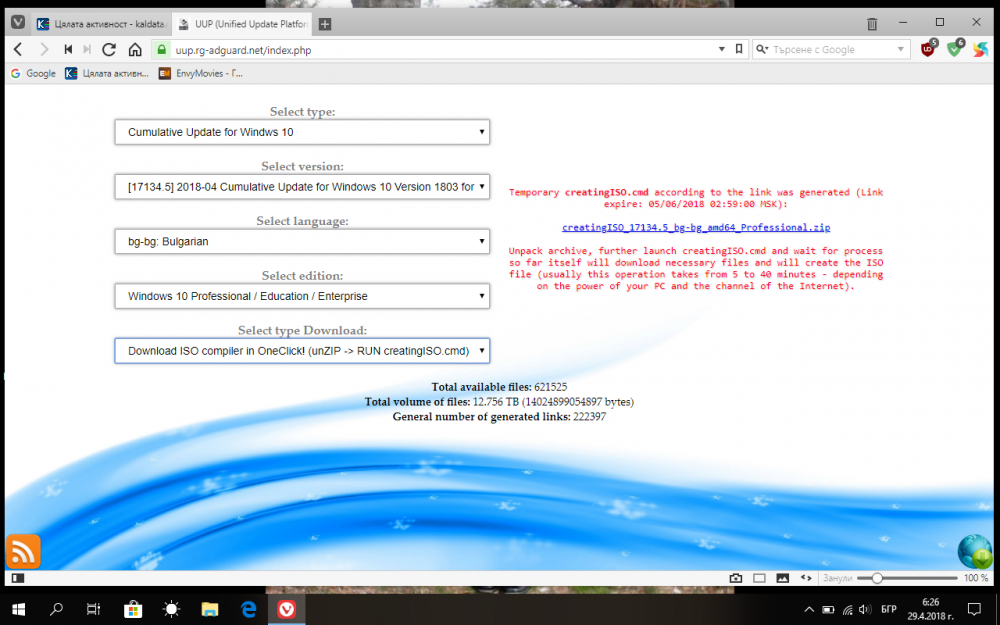Click the green secure padlock icon
Viewport: 1000px width, 625px height.
pos(161,49)
